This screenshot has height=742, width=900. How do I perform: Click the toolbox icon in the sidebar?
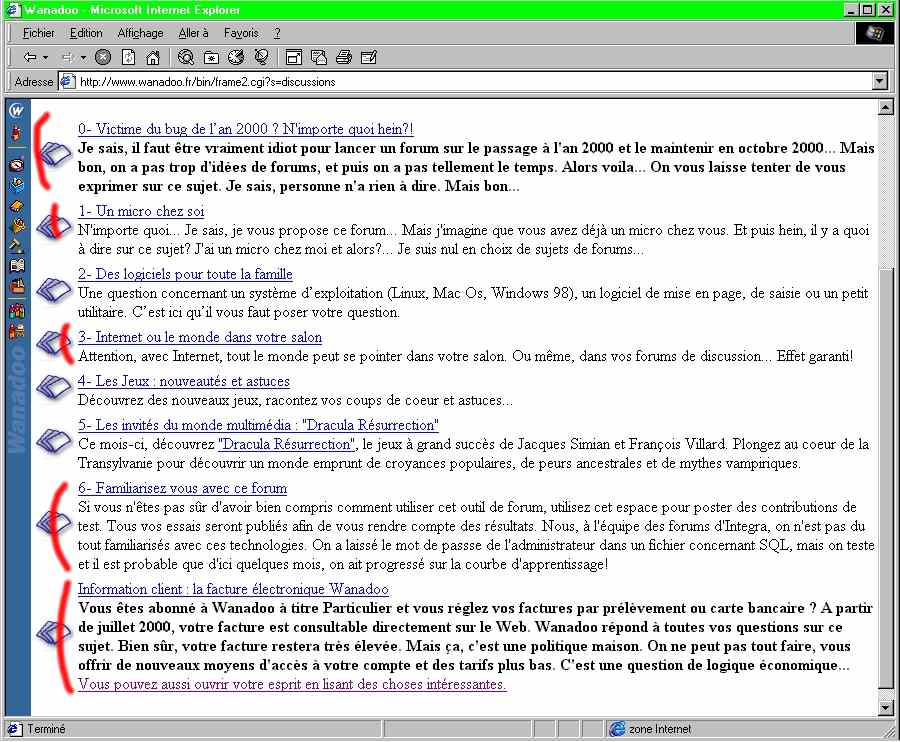17,285
